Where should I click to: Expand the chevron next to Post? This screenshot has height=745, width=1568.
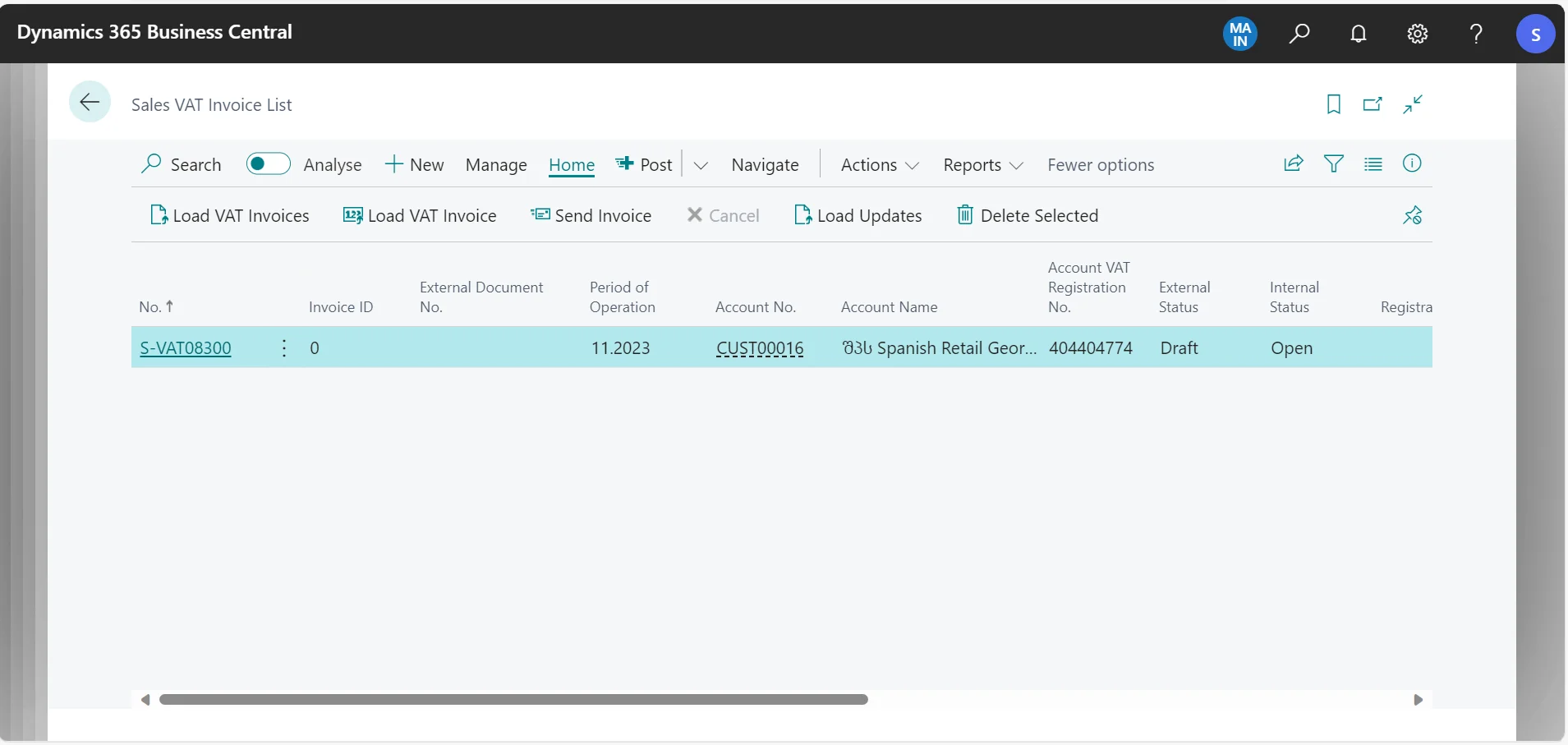tap(701, 165)
